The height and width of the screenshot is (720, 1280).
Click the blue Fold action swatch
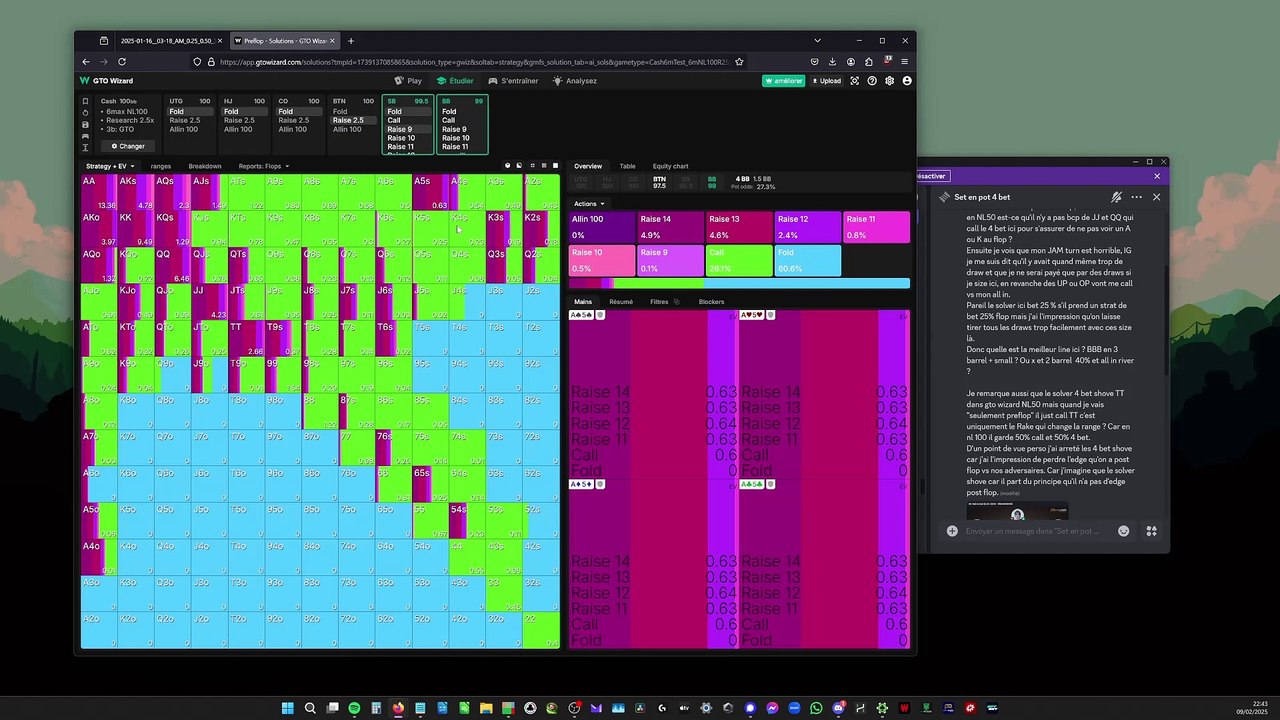point(808,261)
